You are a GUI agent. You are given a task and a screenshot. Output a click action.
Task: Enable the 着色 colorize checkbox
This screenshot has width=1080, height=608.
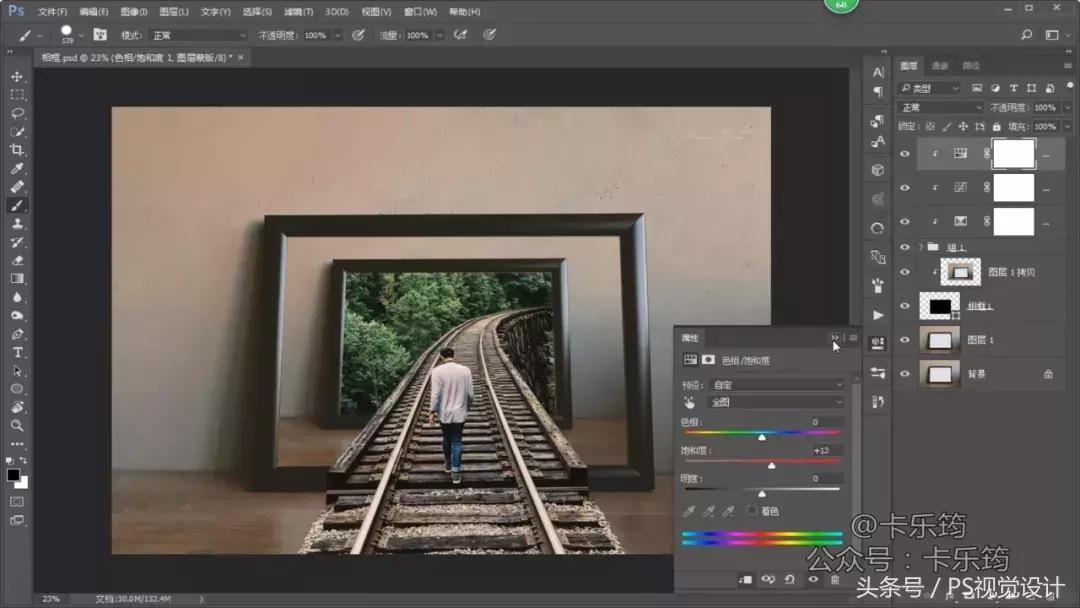point(752,511)
